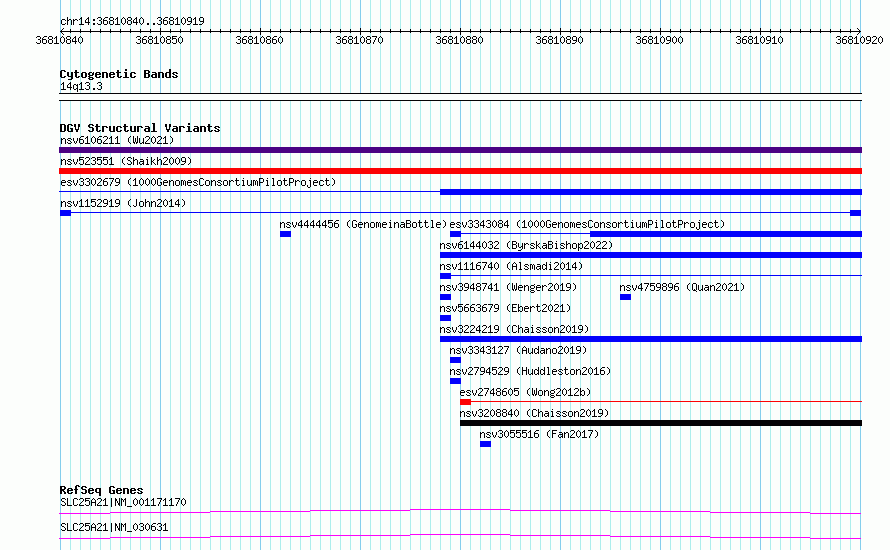Open esv3343084 1000GenomesConsortiumPilotProject label
Image resolution: width=890 pixels, height=550 pixels.
click(587, 224)
